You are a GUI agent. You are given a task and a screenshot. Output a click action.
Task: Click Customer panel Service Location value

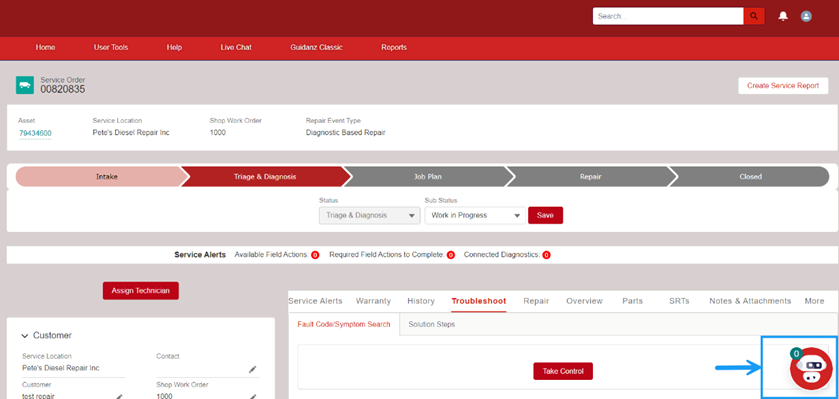[x=60, y=368]
